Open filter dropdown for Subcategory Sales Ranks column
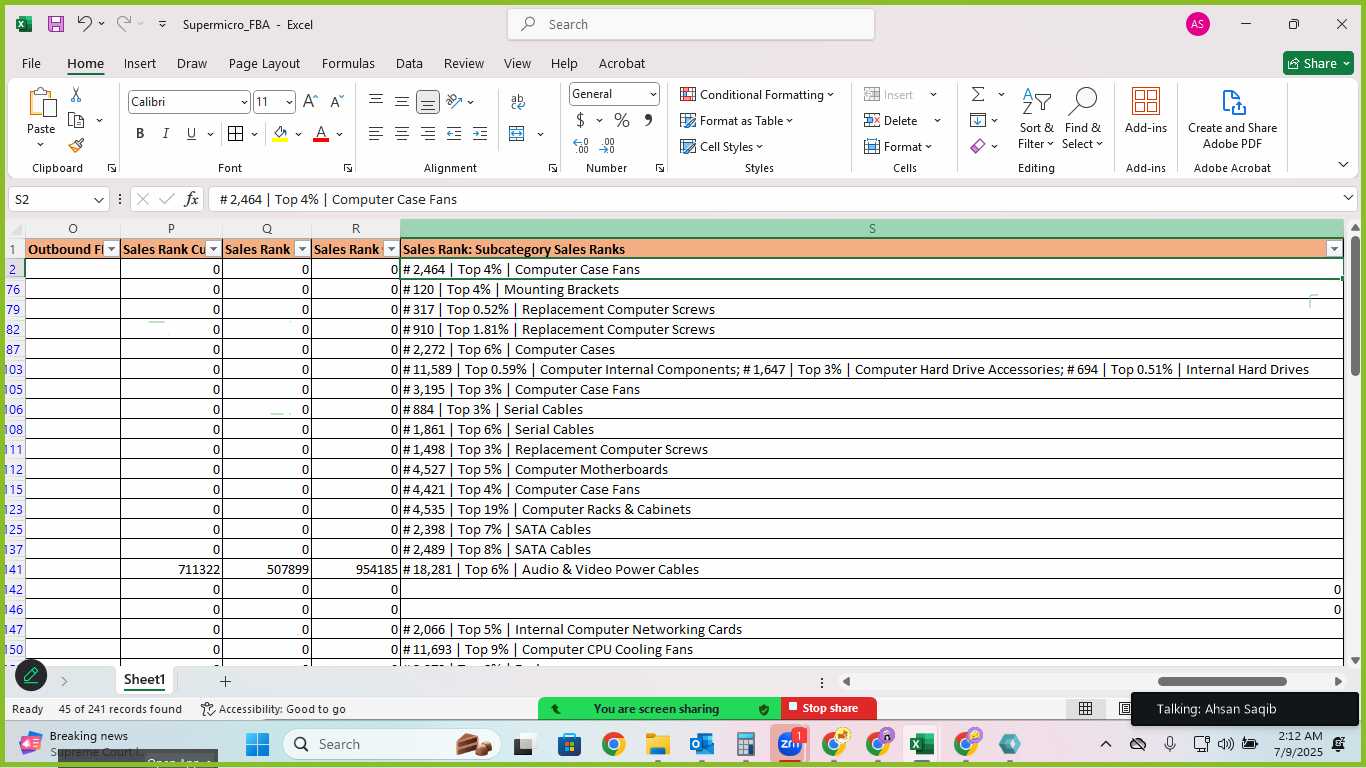1366x768 pixels. 1333,249
